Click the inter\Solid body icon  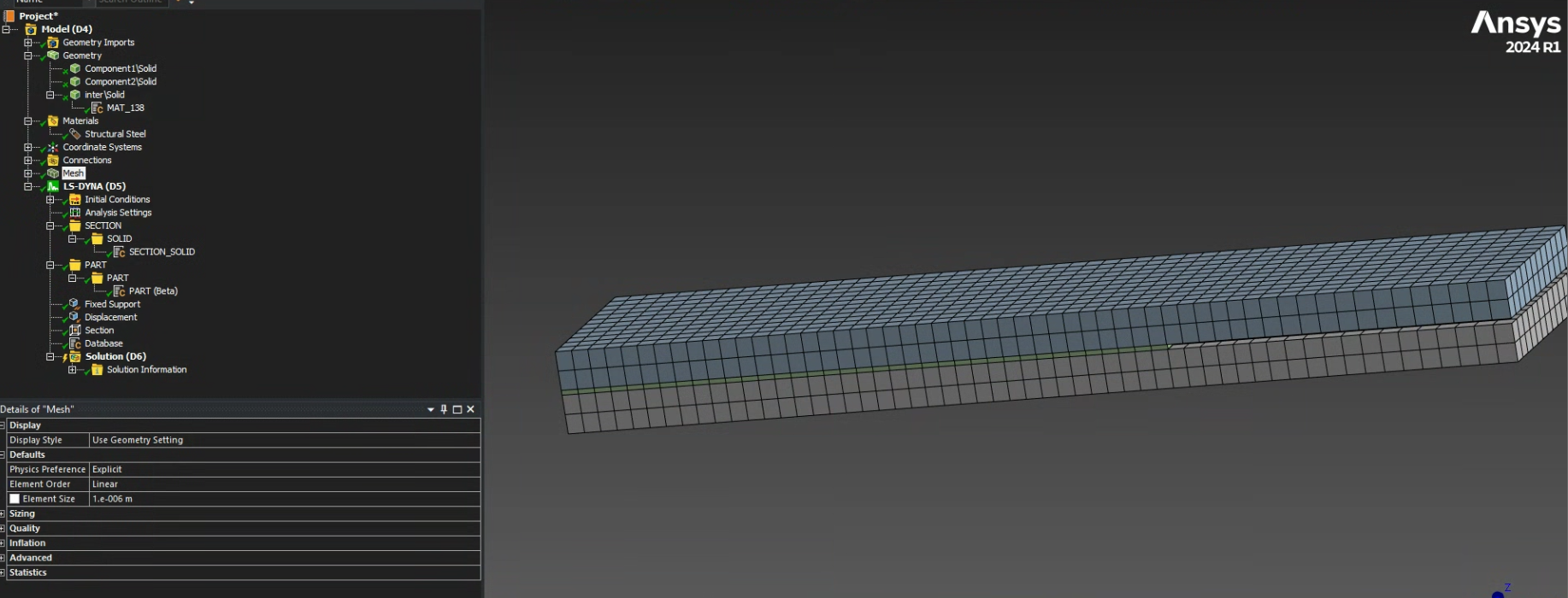pyautogui.click(x=75, y=95)
